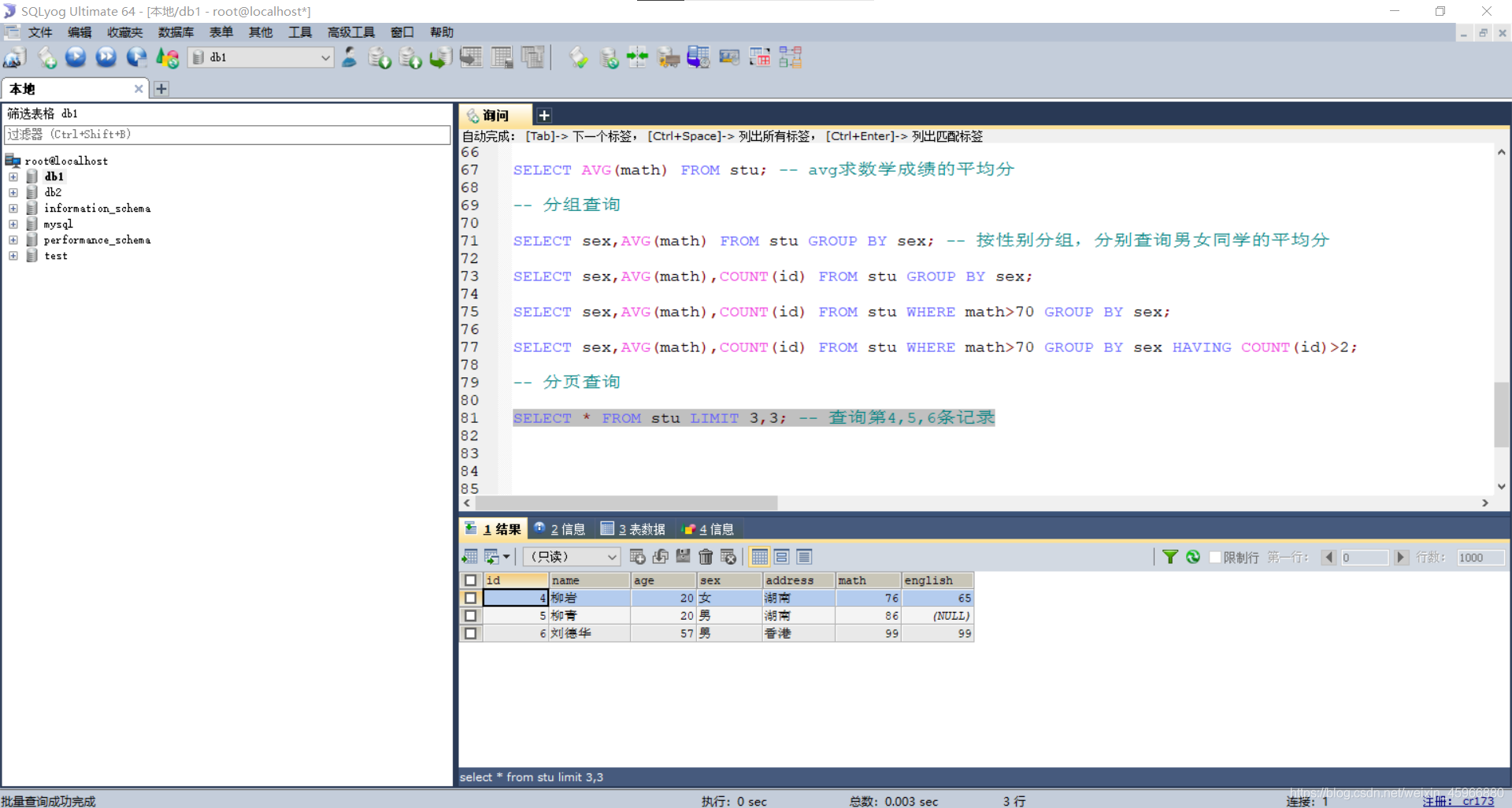1512x808 pixels.
Task: Click the 行数 row count field
Action: tap(1480, 558)
